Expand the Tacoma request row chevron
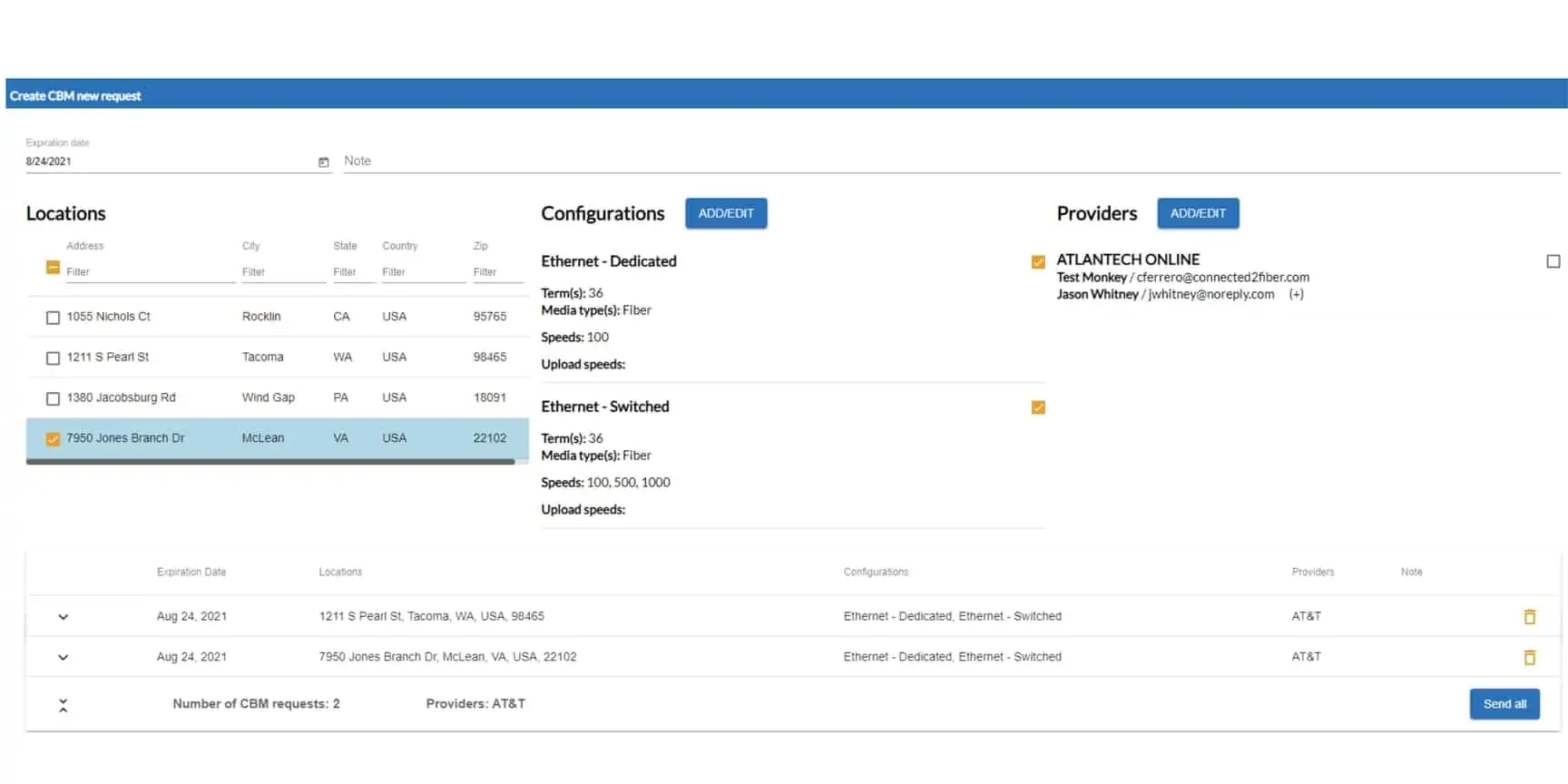Screen dimensions: 1568x784 pos(63,617)
